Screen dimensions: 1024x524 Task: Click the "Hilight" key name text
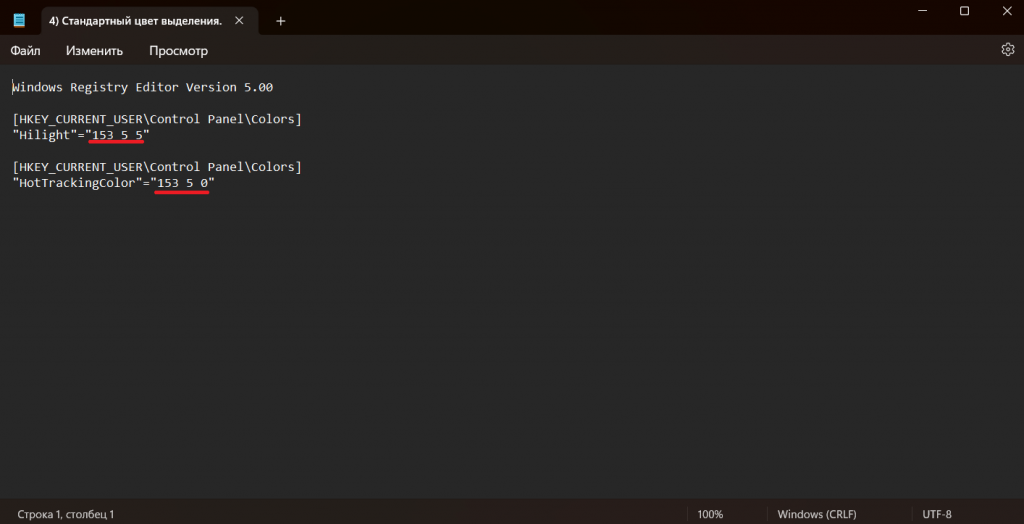click(45, 135)
